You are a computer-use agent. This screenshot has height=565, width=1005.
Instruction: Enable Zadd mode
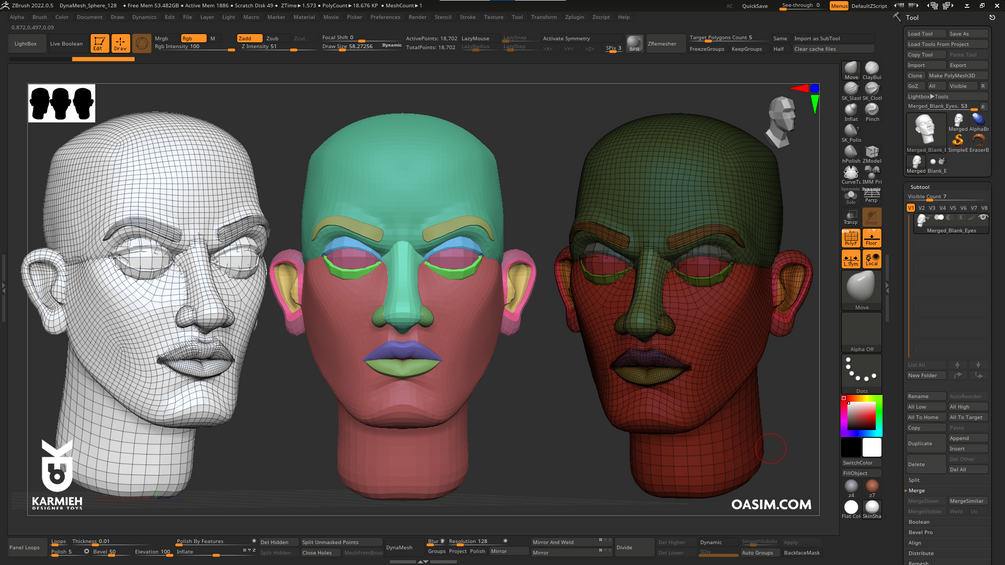pos(249,38)
